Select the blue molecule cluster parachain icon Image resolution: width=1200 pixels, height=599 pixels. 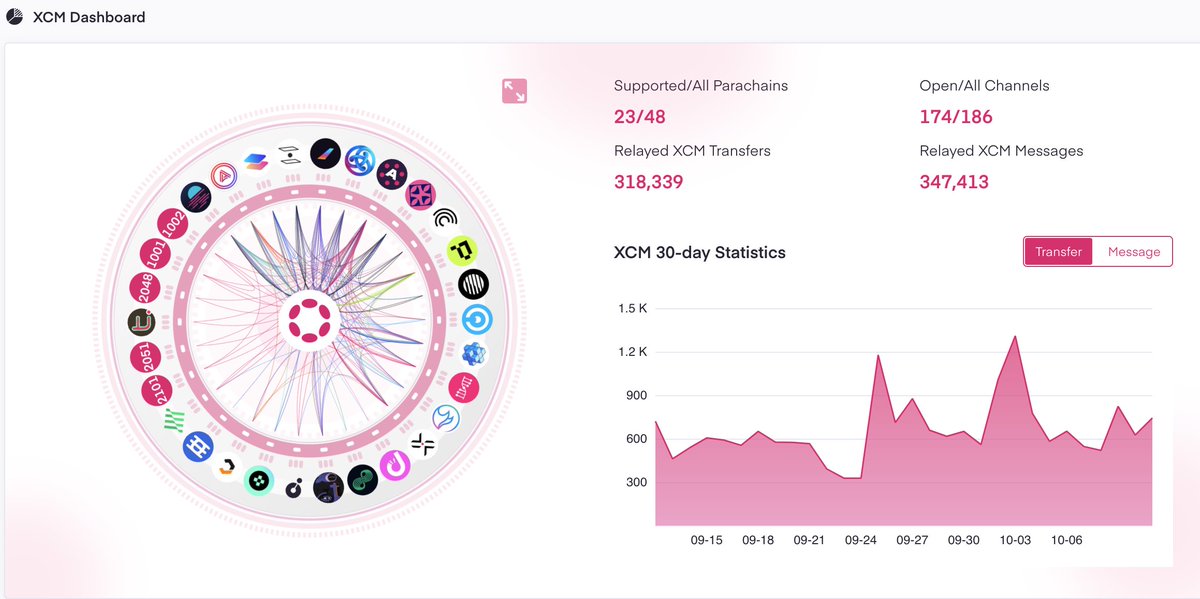474,353
